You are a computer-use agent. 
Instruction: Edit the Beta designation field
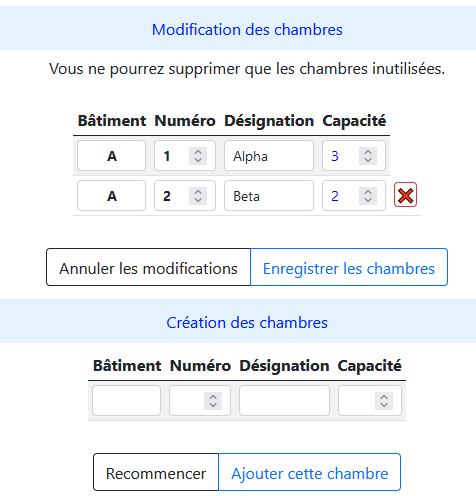coord(269,196)
